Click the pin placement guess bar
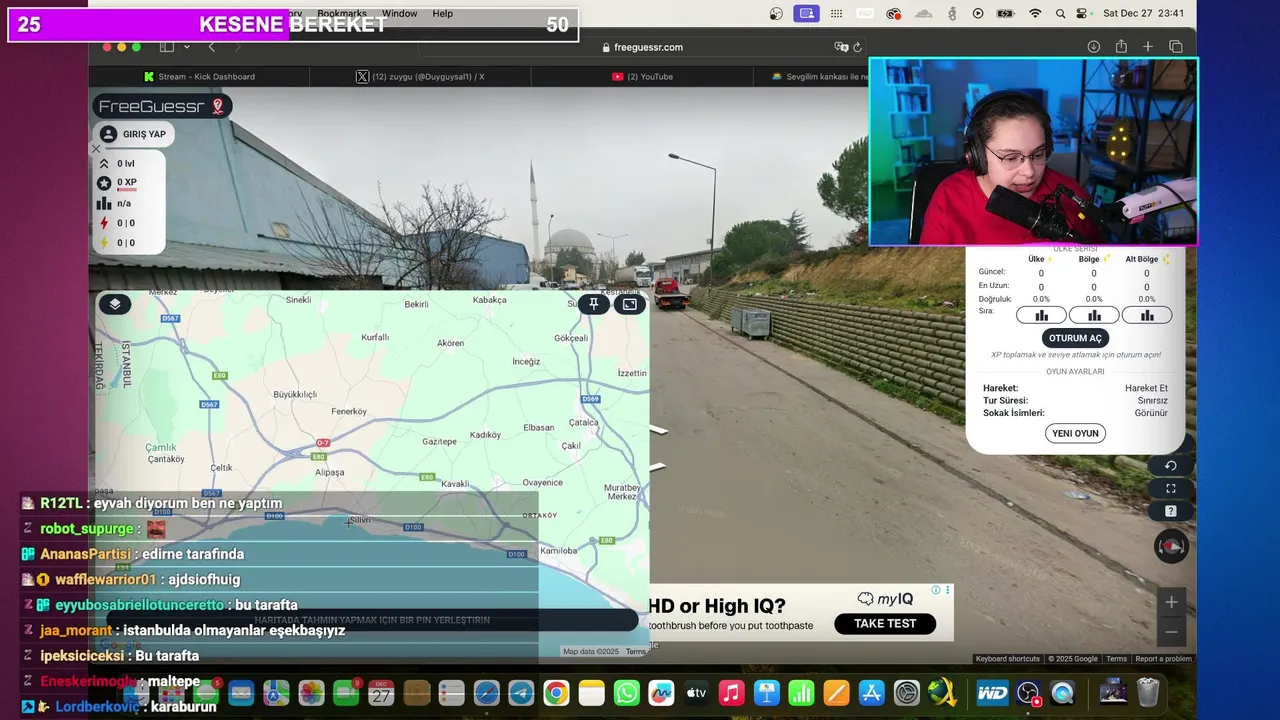Screen dimensions: 1280x720 coord(372,620)
